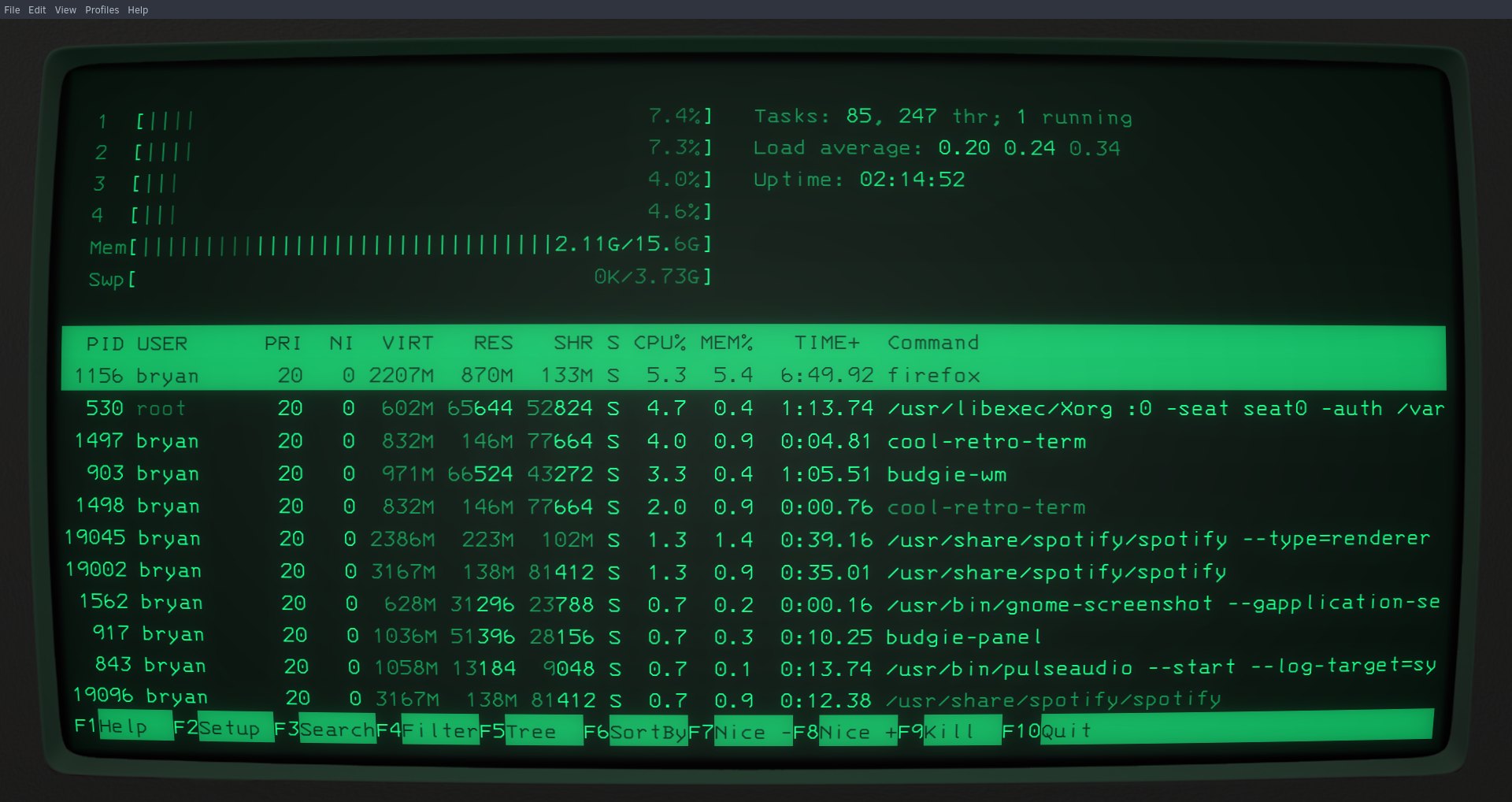Select spotify process PID 19096
1512x802 pixels.
[754, 698]
